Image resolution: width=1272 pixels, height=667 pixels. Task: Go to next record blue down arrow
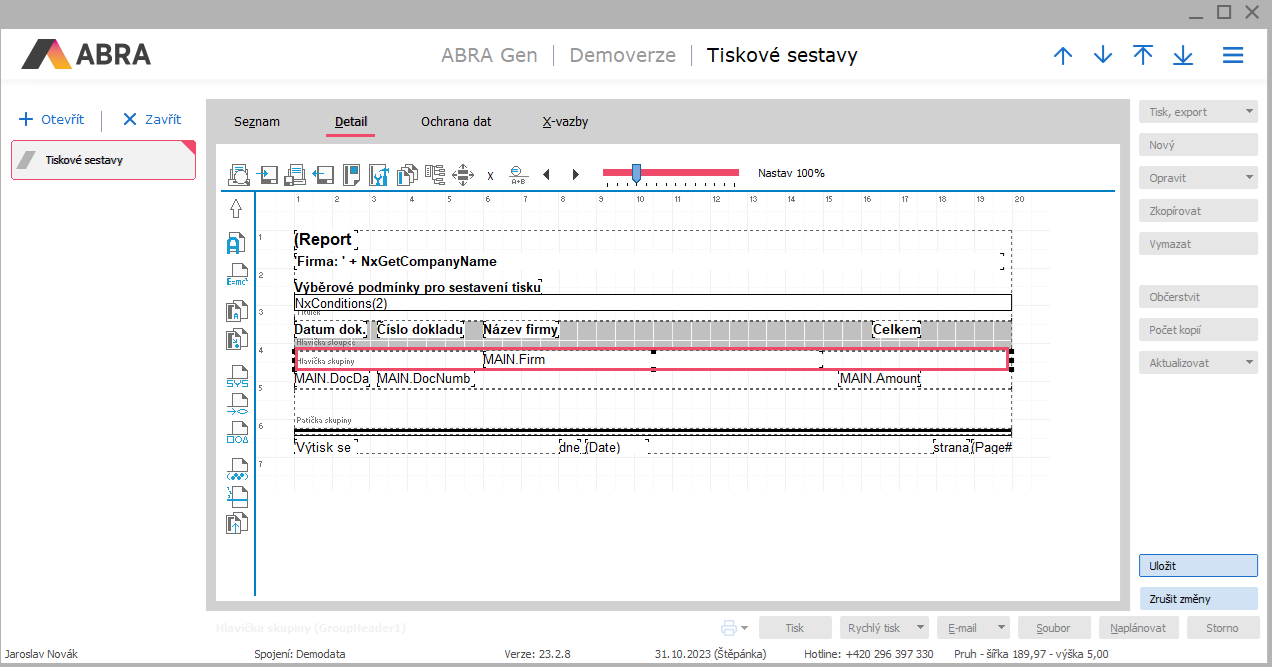pos(1103,56)
